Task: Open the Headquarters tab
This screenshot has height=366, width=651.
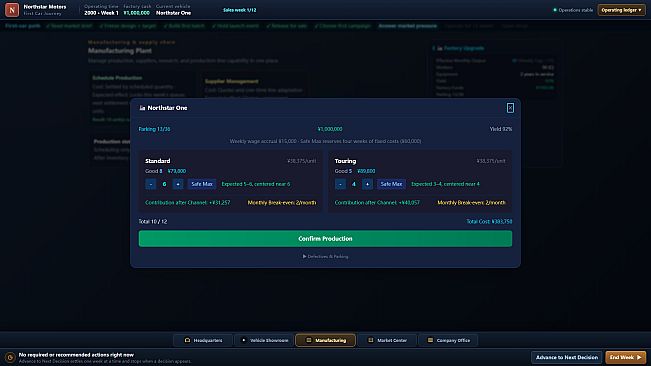Action: tap(203, 340)
